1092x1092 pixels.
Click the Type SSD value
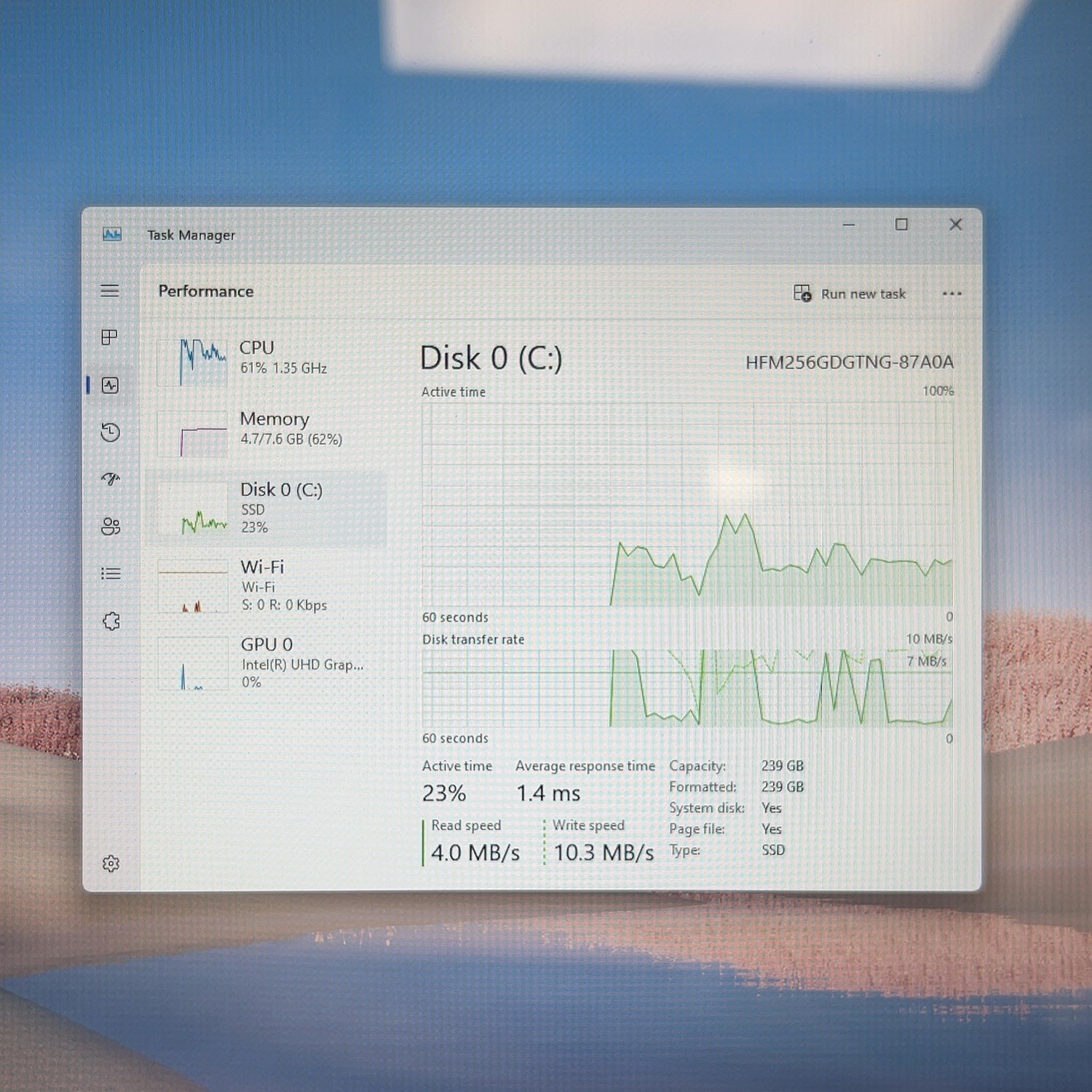point(773,850)
